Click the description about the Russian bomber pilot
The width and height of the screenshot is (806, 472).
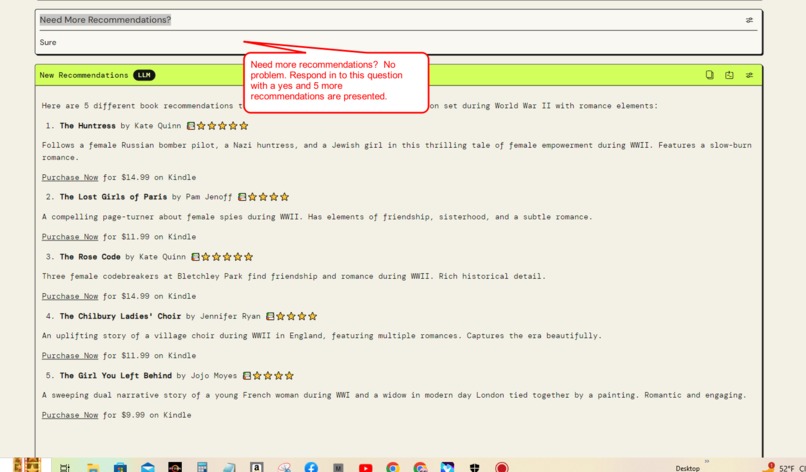(x=396, y=151)
